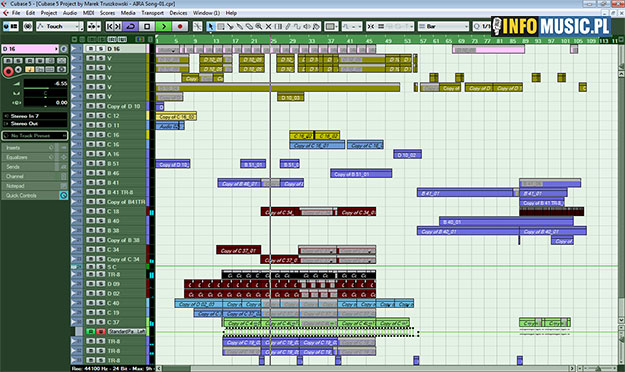Toggle the Snap on/off icon
The width and height of the screenshot is (625, 372).
[371, 26]
